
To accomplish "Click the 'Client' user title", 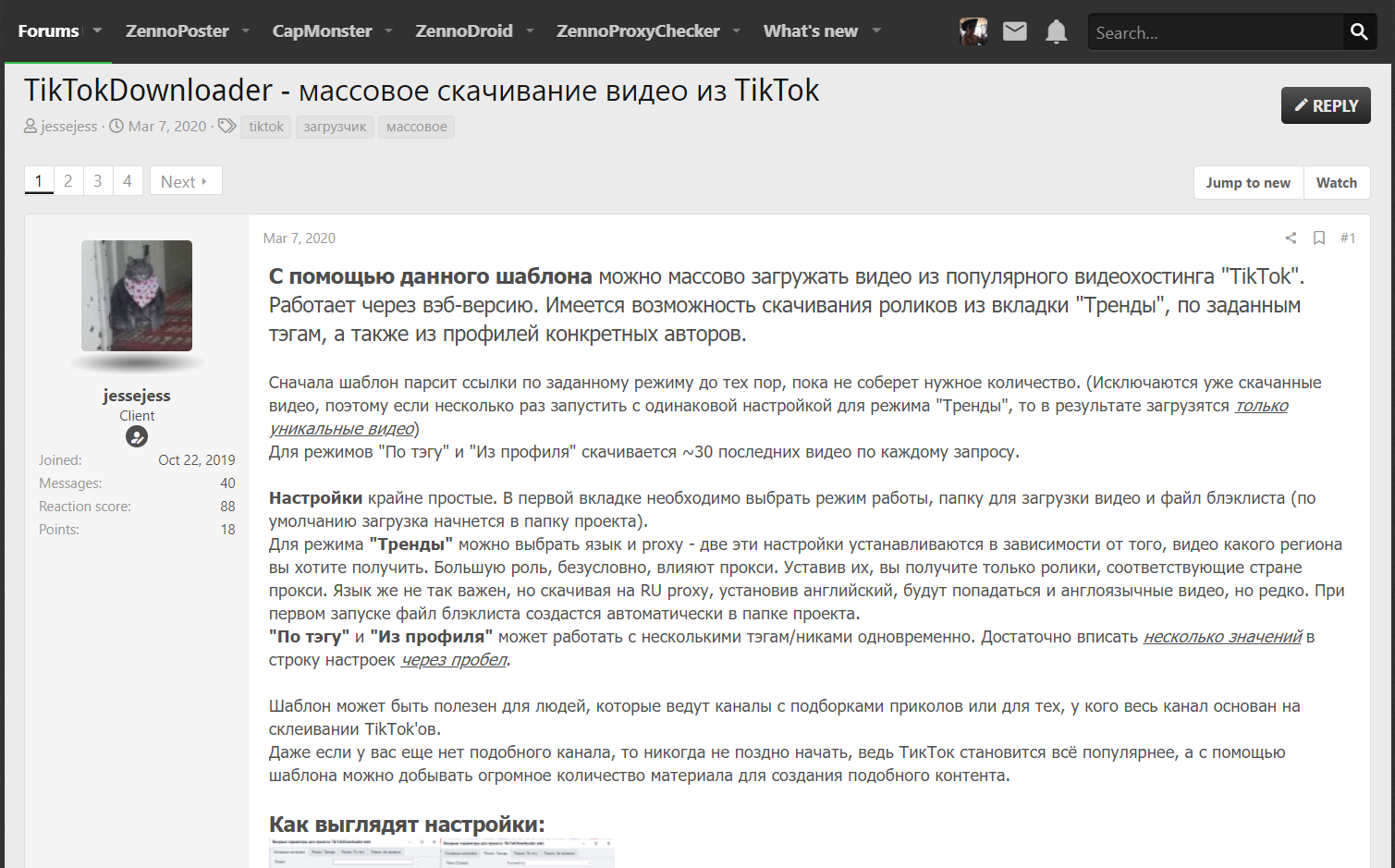I will (x=137, y=416).
